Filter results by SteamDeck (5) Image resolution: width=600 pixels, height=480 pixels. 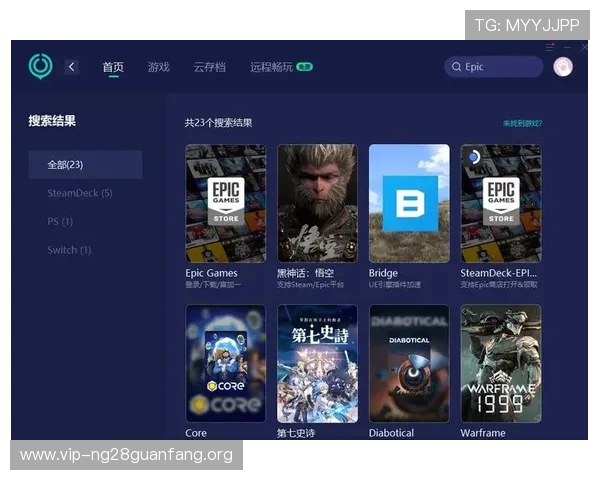(80, 193)
